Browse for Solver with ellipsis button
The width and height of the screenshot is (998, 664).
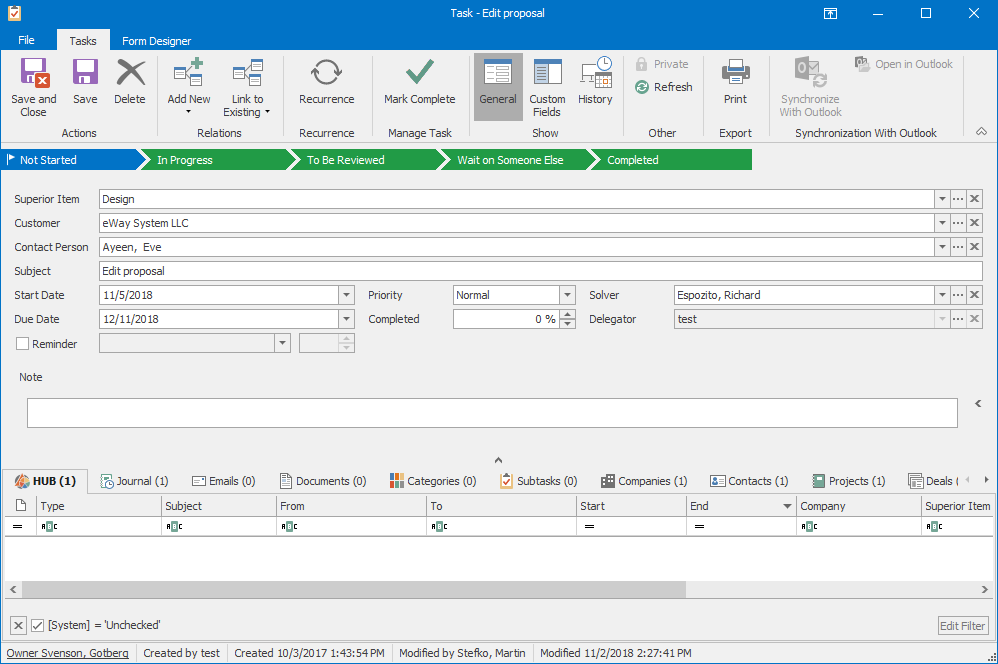coord(958,295)
